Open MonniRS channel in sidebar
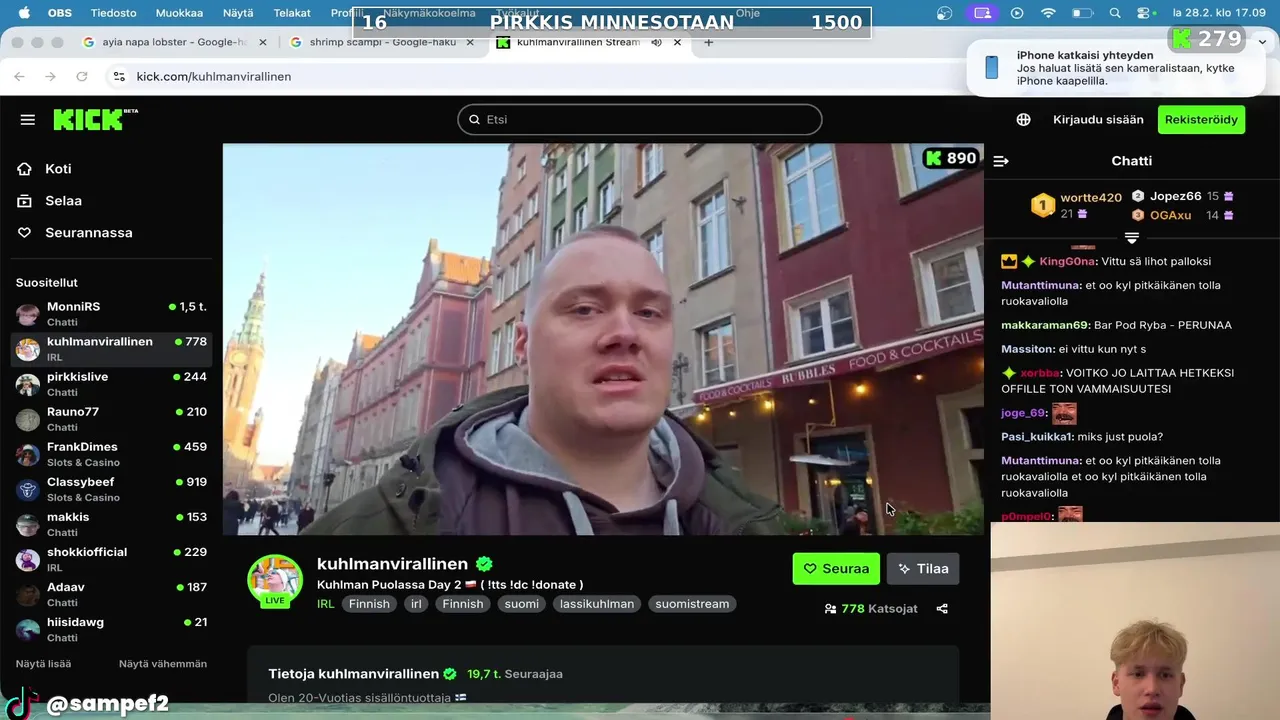This screenshot has height=720, width=1280. point(111,314)
